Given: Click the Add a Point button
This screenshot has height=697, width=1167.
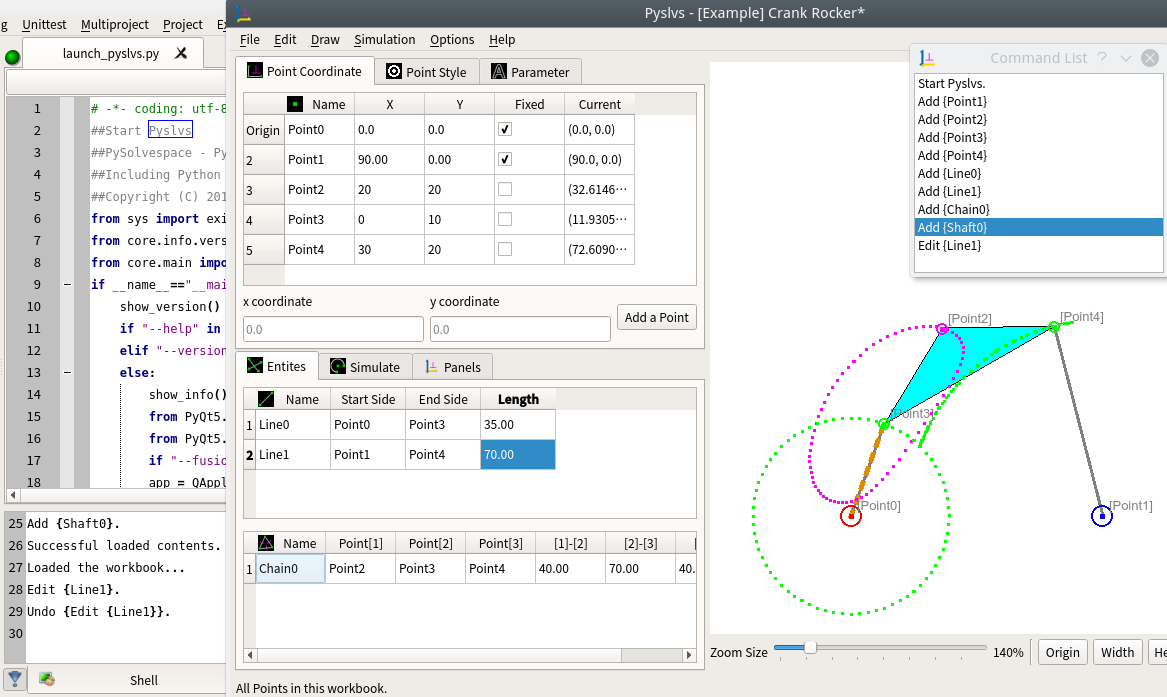Looking at the screenshot, I should tap(656, 317).
